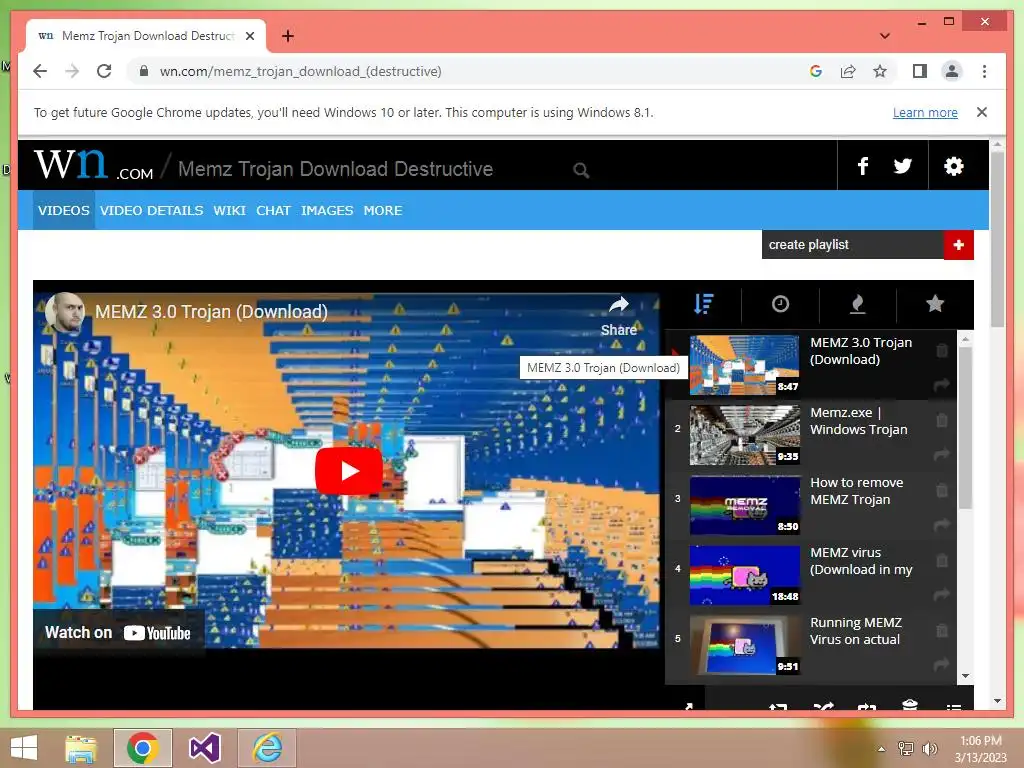Click the address bar URL
1024x768 pixels.
(300, 71)
